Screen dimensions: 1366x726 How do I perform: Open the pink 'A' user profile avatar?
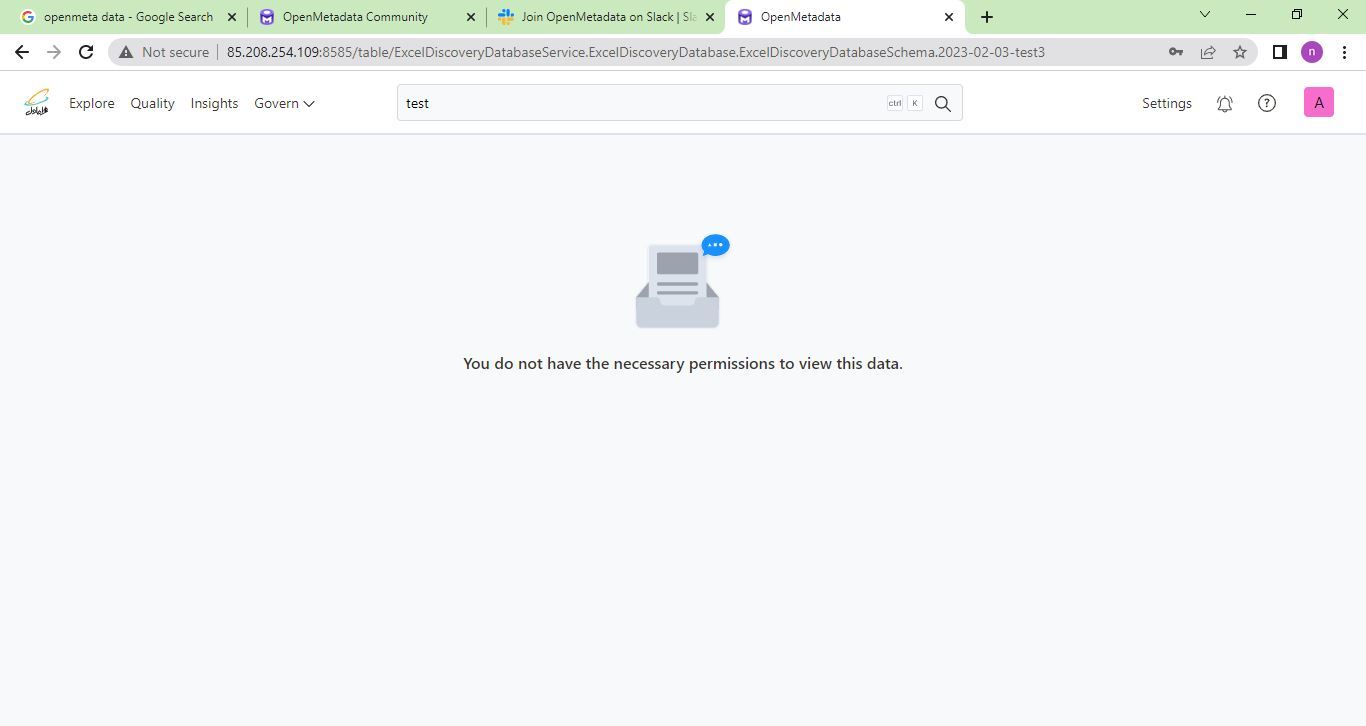1319,102
